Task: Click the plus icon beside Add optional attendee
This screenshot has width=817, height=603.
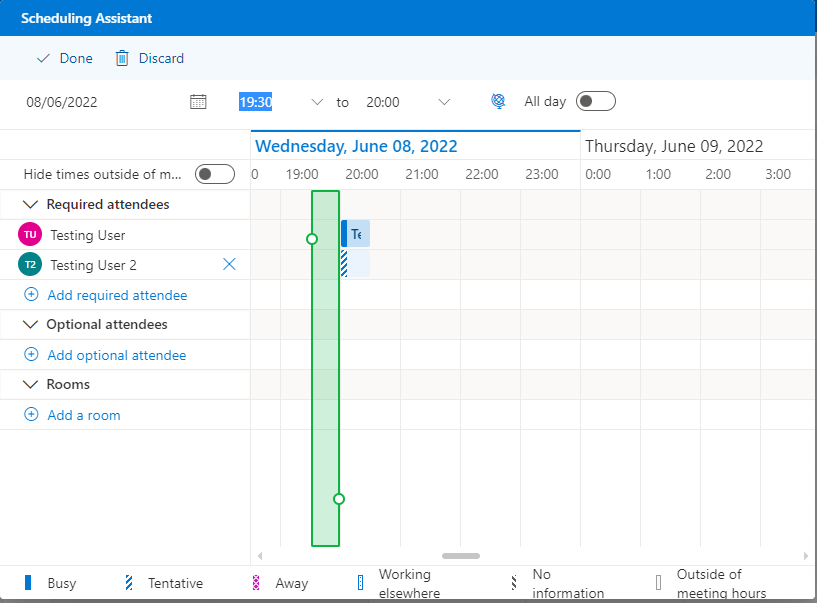Action: [31, 355]
